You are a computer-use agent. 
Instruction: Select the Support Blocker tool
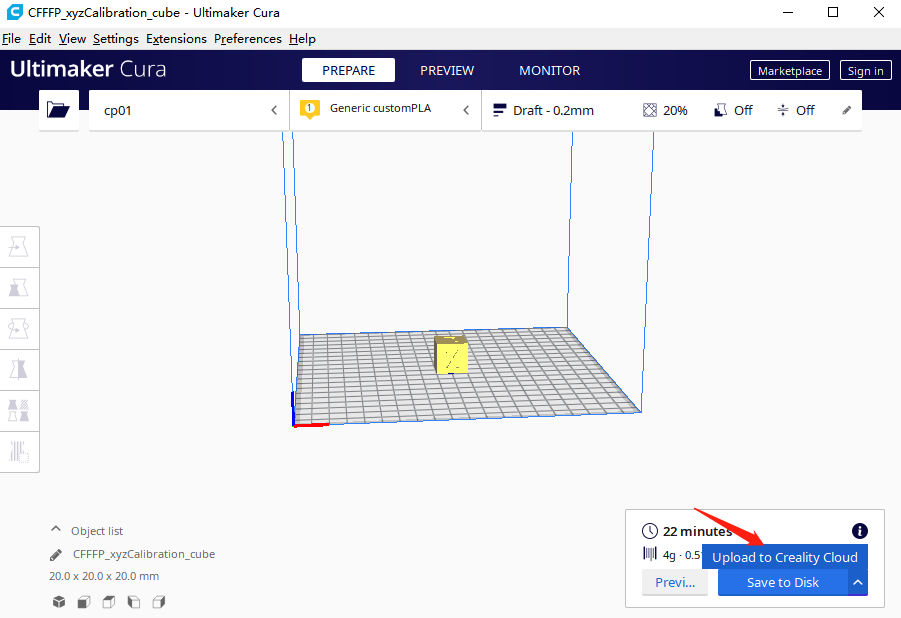pos(20,451)
